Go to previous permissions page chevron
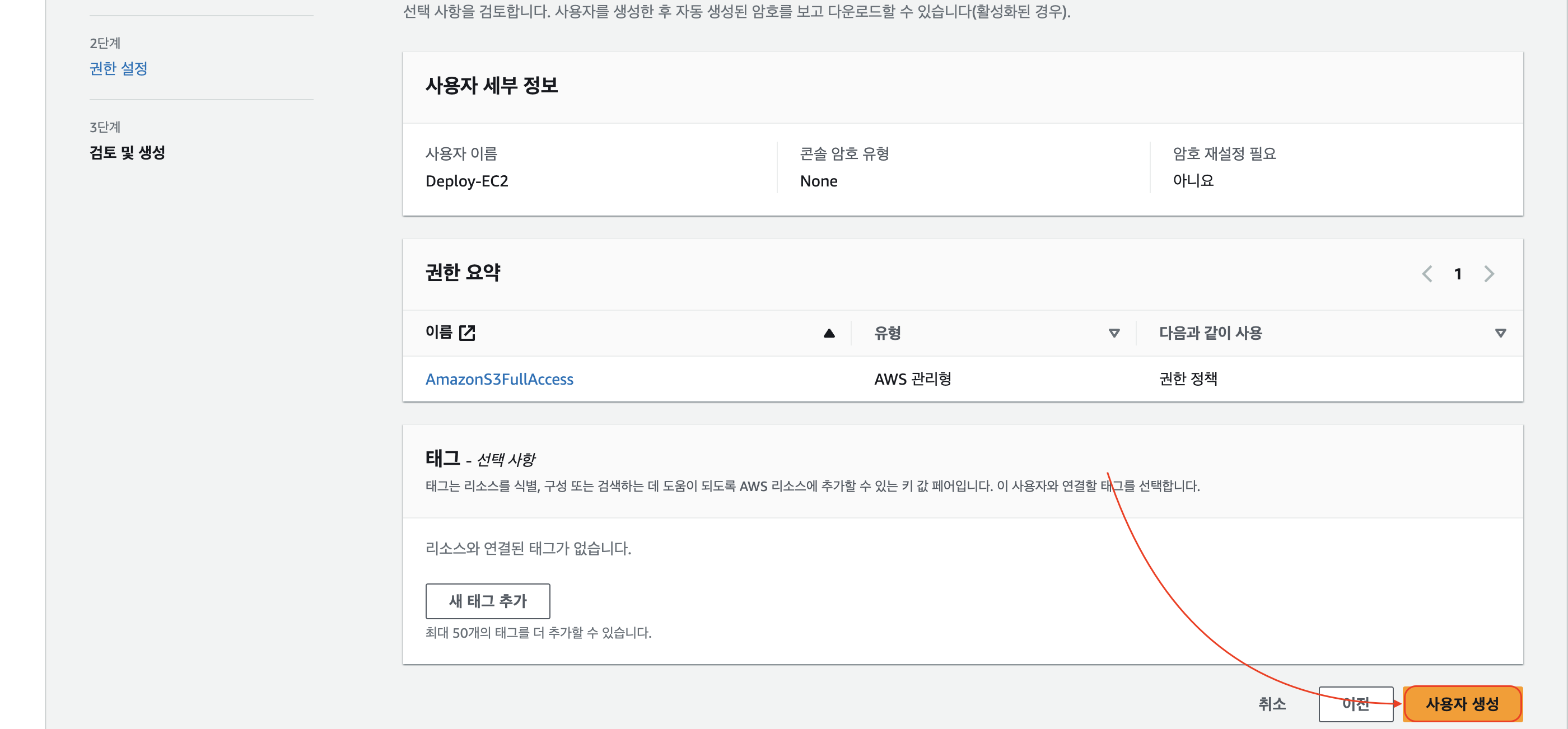 tap(1427, 274)
